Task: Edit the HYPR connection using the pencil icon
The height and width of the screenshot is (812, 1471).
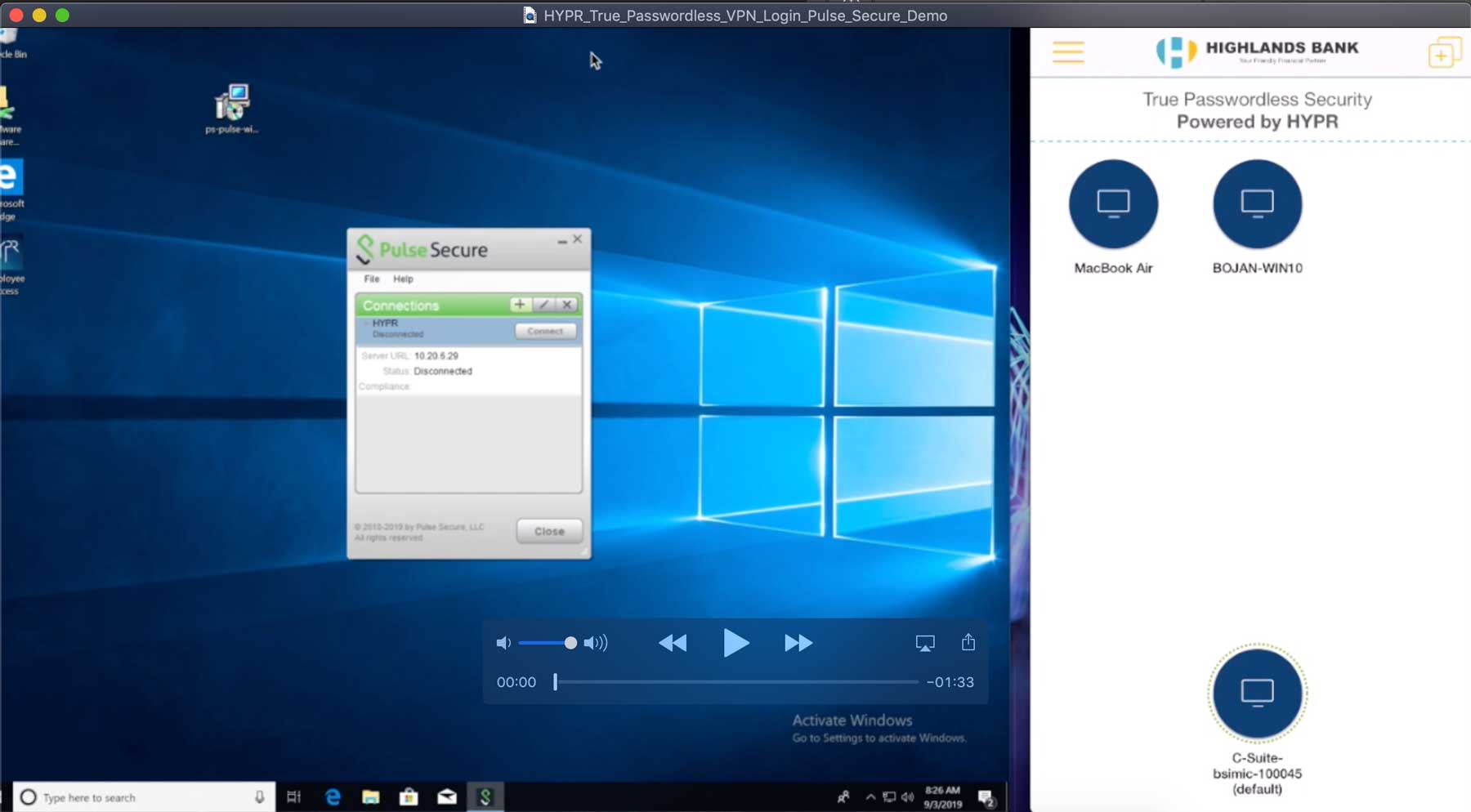Action: [543, 305]
